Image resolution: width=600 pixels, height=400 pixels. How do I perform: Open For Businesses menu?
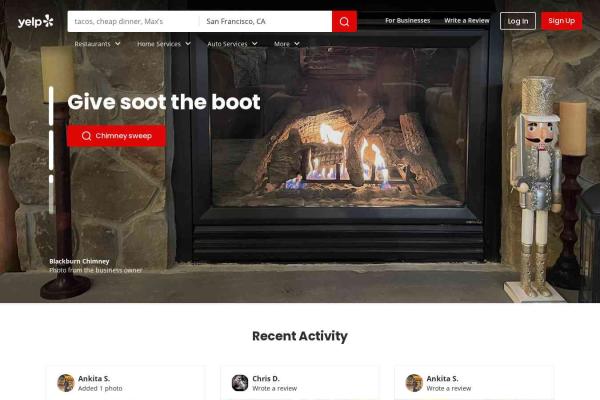tap(408, 21)
